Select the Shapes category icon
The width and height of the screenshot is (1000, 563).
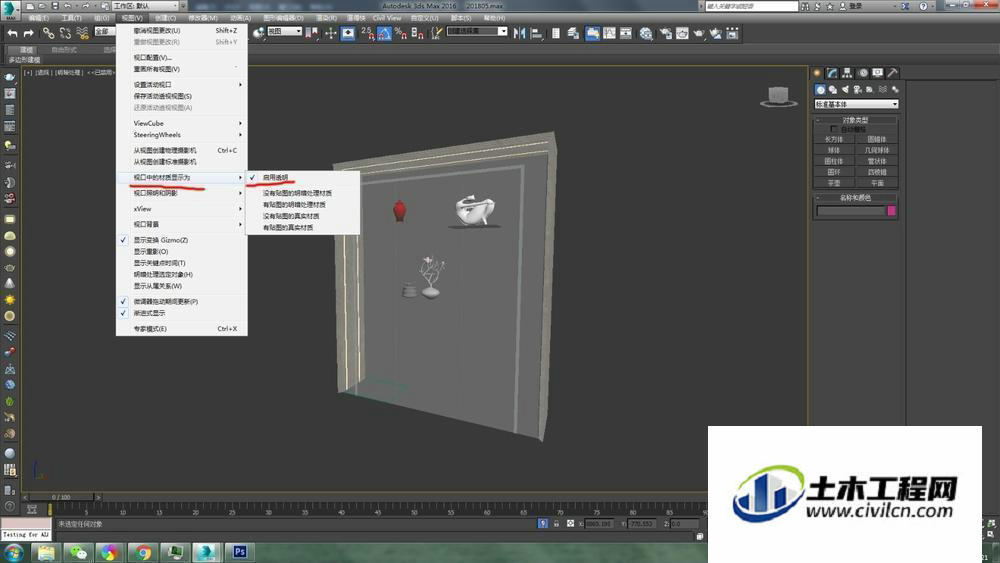pyautogui.click(x=833, y=90)
